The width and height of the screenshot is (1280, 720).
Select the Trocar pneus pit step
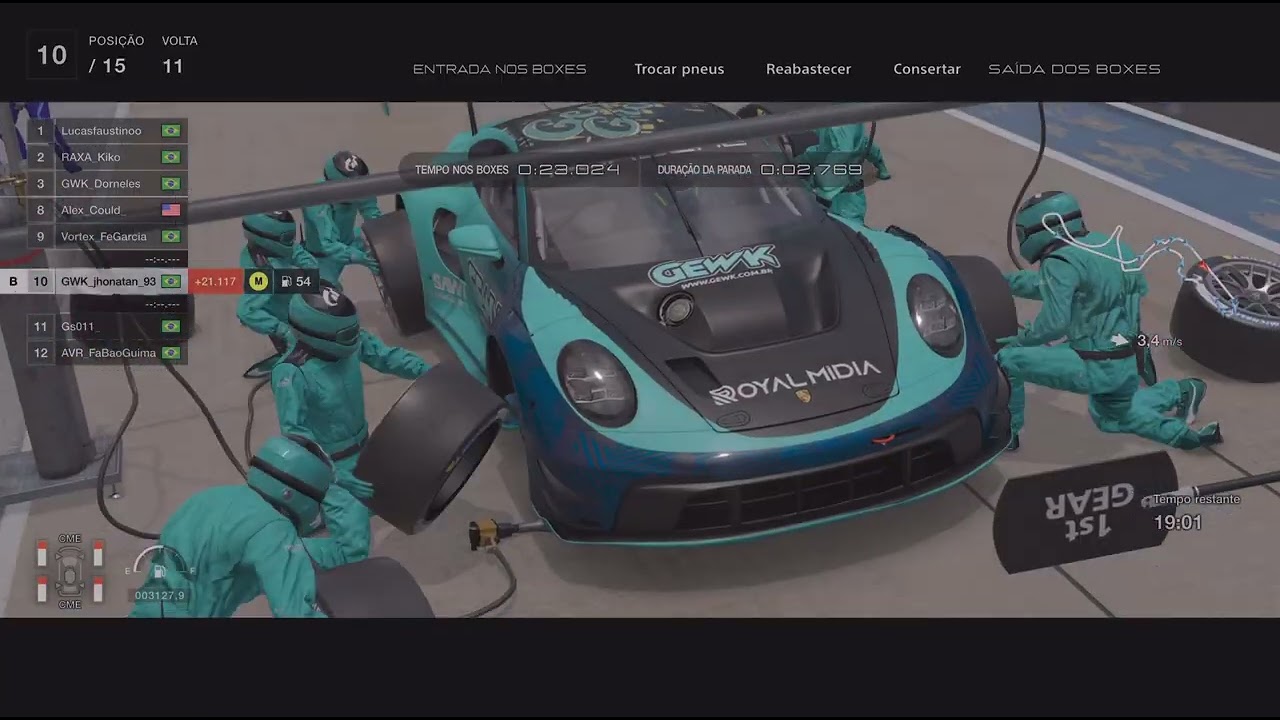(679, 69)
